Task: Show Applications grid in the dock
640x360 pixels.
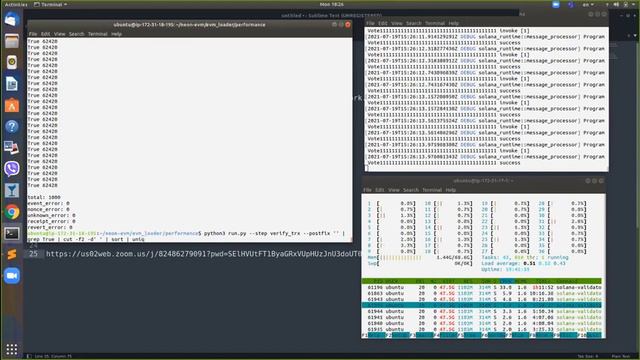Action: [x=12, y=349]
